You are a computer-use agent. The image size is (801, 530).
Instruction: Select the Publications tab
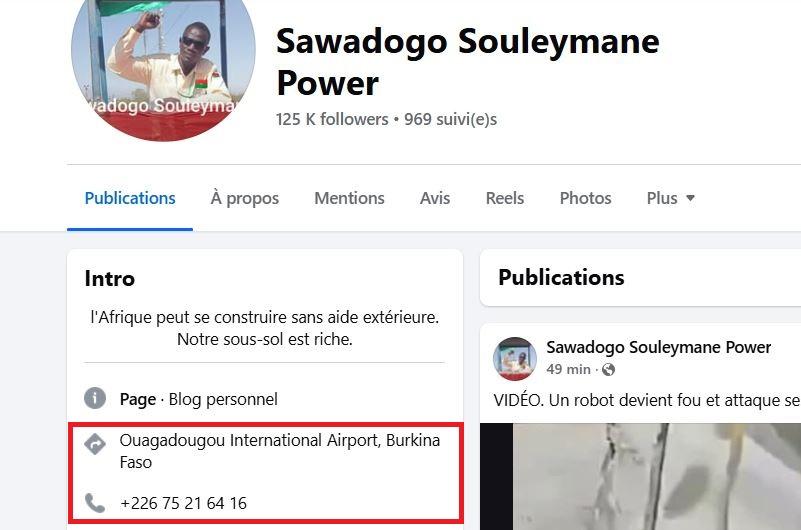click(x=130, y=198)
